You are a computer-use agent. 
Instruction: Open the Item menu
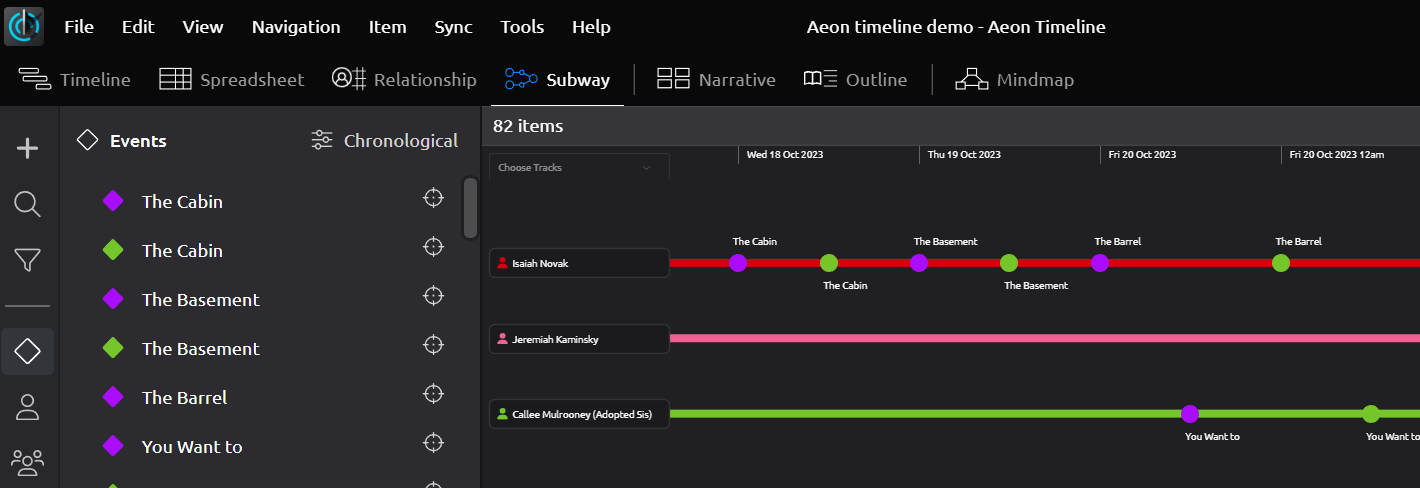coord(387,27)
